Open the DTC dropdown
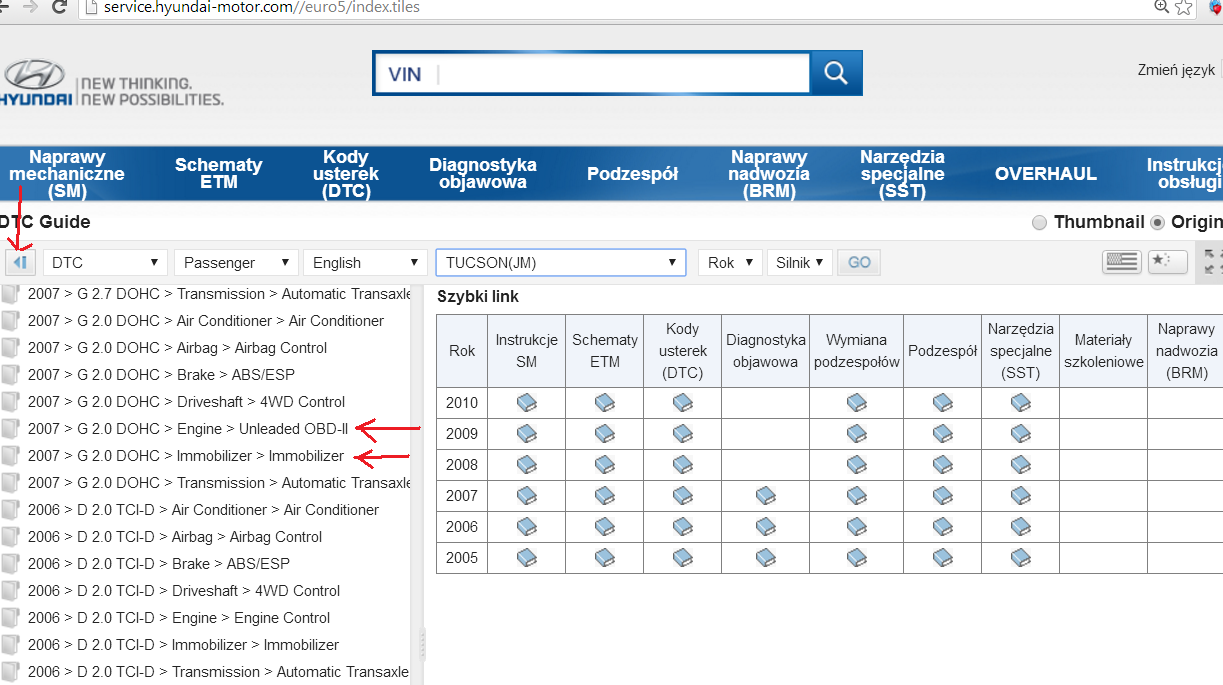This screenshot has height=685, width=1223. click(105, 262)
